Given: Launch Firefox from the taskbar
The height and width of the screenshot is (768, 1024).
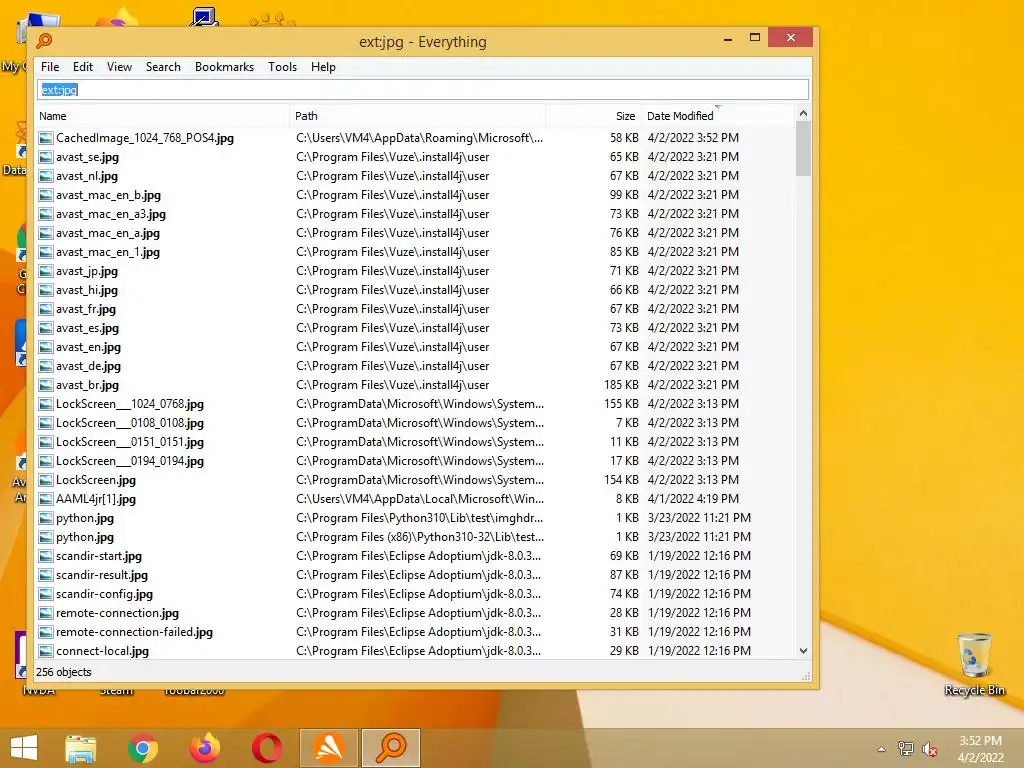Looking at the screenshot, I should coord(204,748).
